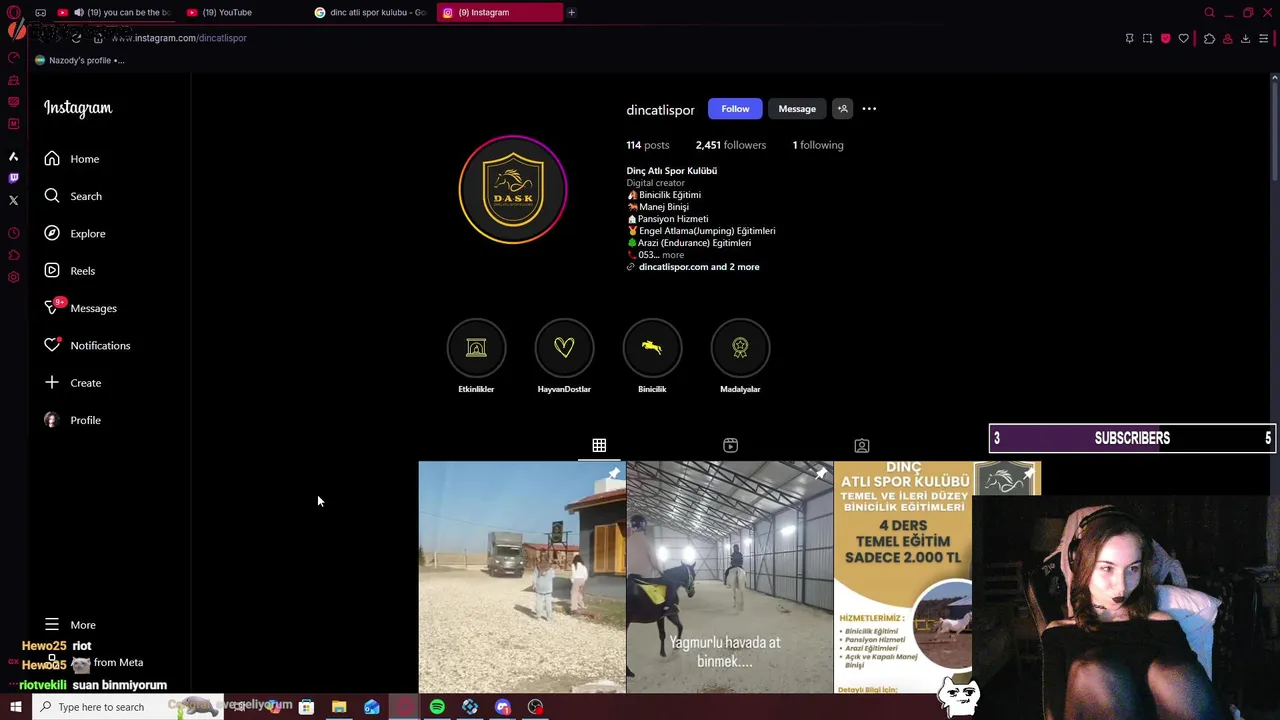Open Nazody's profile bookmark
Screen dimensions: 1280x720
[79, 60]
